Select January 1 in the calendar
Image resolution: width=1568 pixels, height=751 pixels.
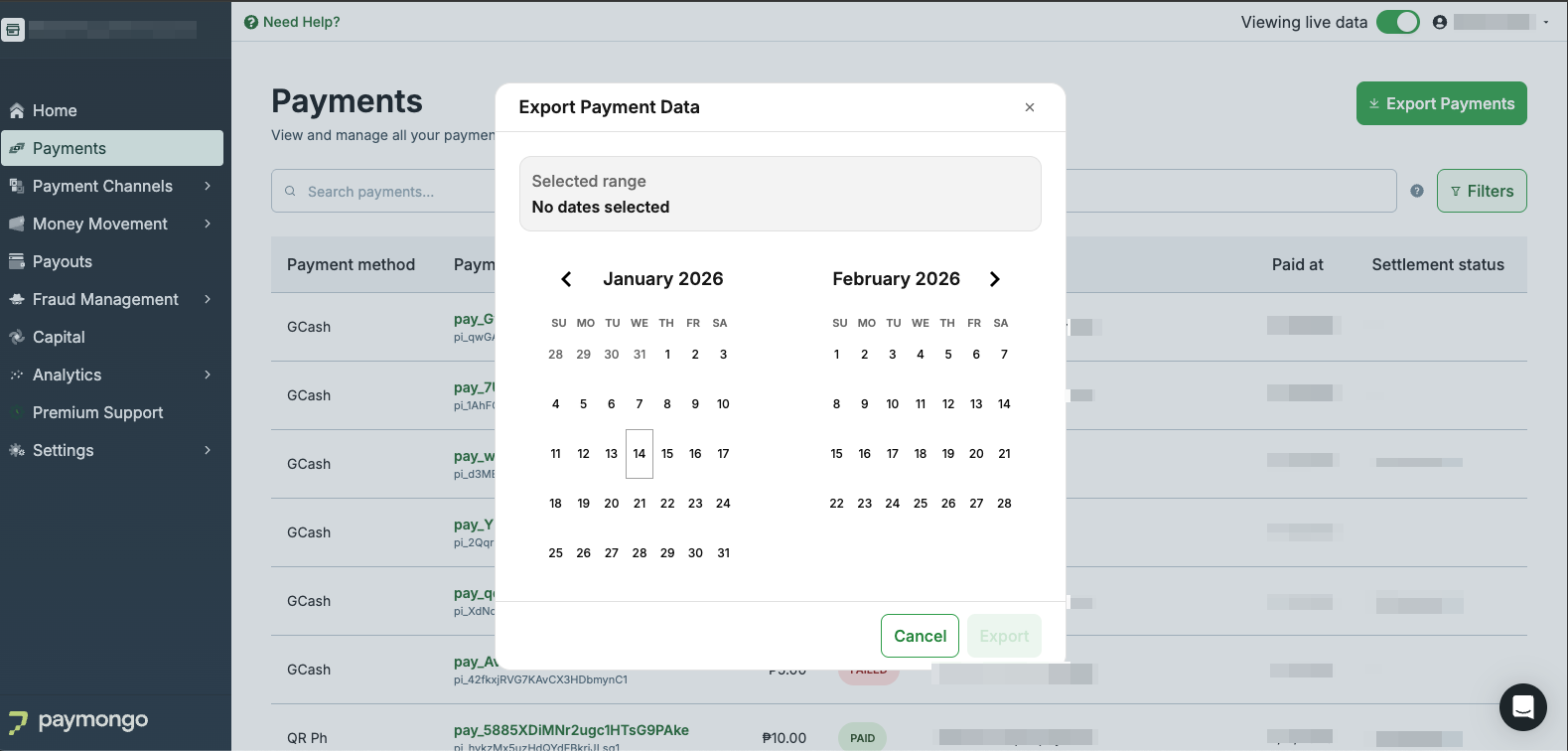667,355
